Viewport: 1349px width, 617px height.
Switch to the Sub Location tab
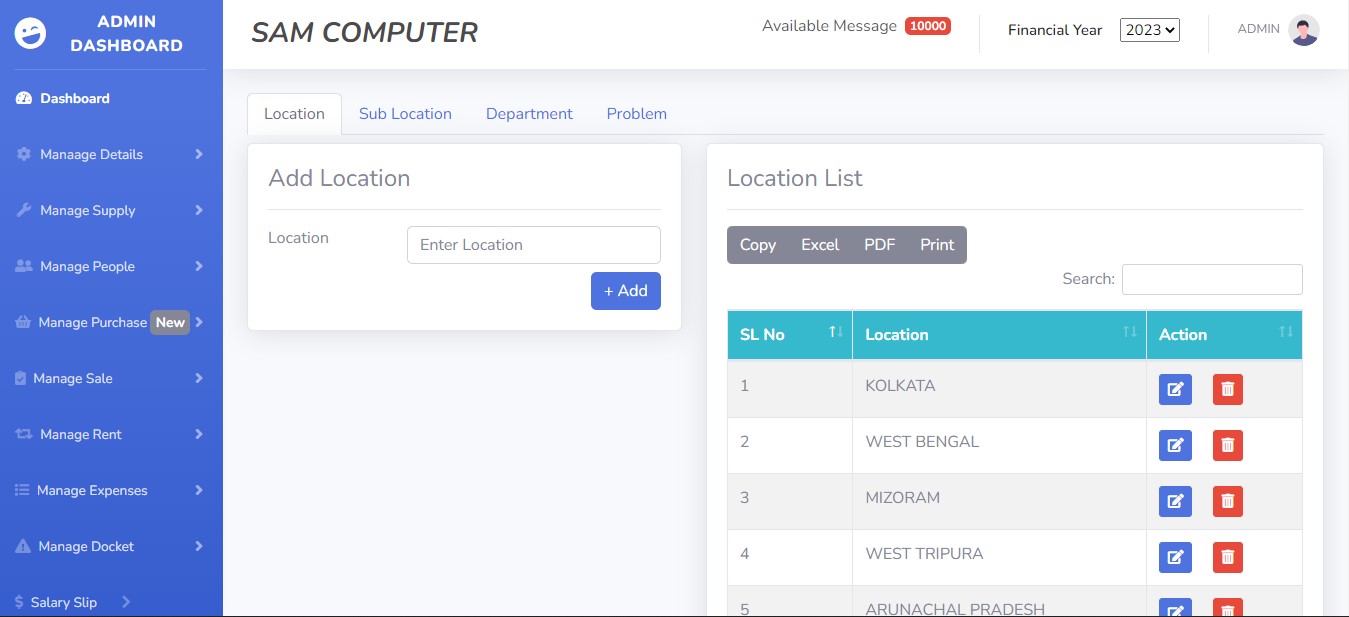click(x=405, y=114)
